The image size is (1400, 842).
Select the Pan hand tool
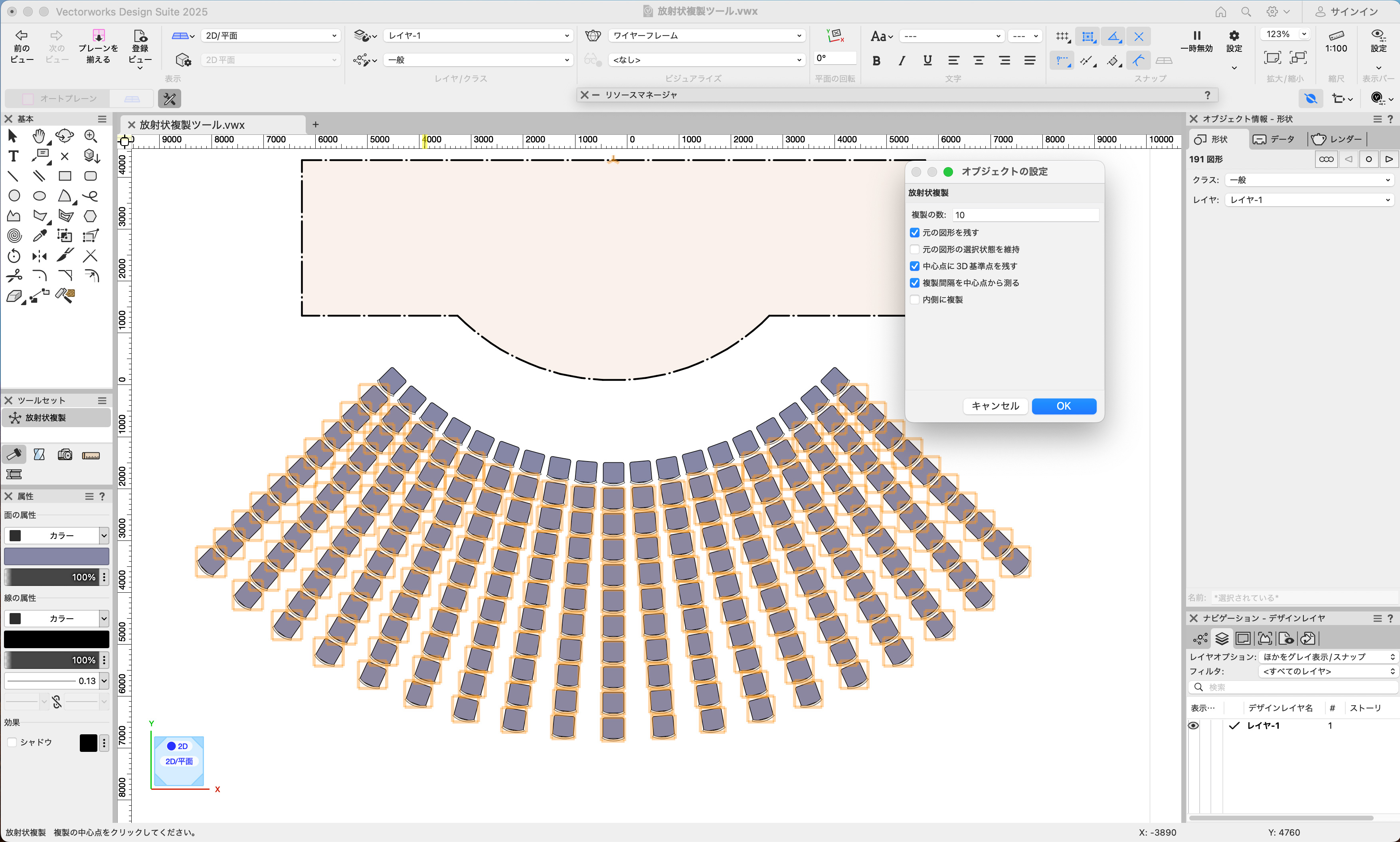[x=39, y=136]
